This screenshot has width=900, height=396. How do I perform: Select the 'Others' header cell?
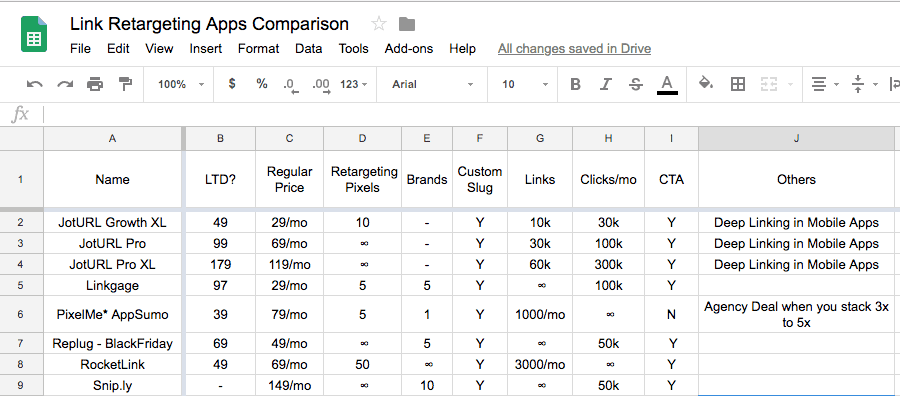796,179
